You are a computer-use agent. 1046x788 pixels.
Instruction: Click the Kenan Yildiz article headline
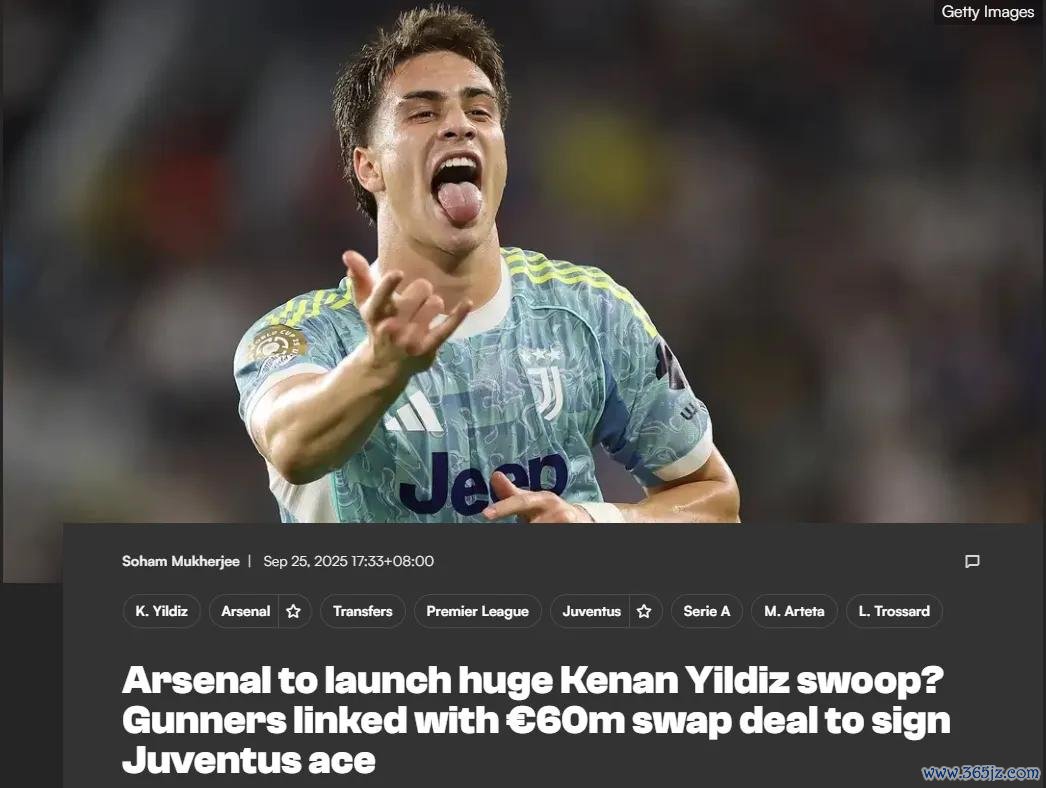(536, 720)
